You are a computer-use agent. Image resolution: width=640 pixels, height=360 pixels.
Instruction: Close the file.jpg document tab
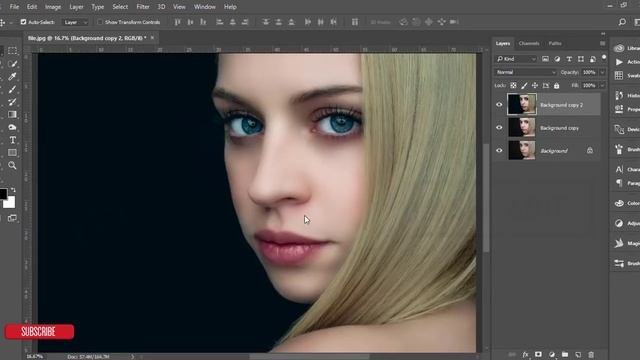(152, 38)
